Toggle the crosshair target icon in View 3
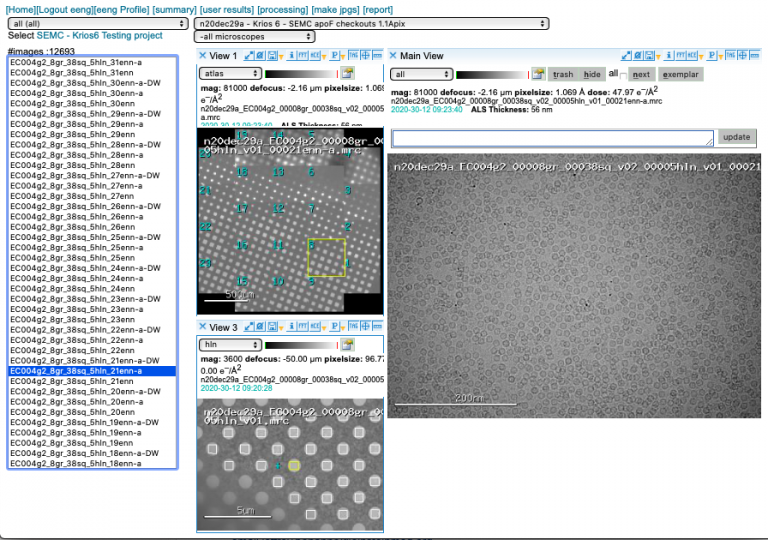This screenshot has width=768, height=540. (x=365, y=326)
